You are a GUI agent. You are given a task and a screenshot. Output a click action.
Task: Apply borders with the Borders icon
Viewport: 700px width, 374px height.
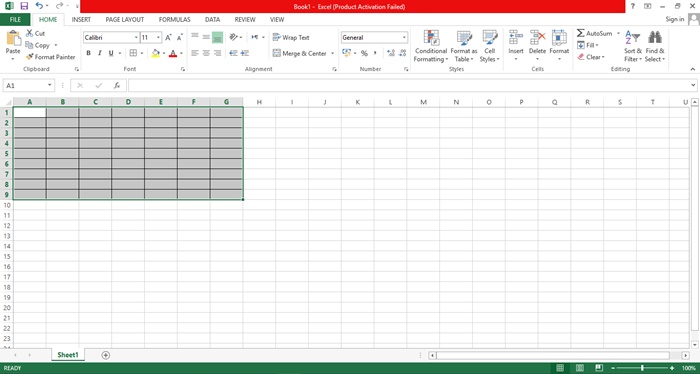[x=133, y=53]
